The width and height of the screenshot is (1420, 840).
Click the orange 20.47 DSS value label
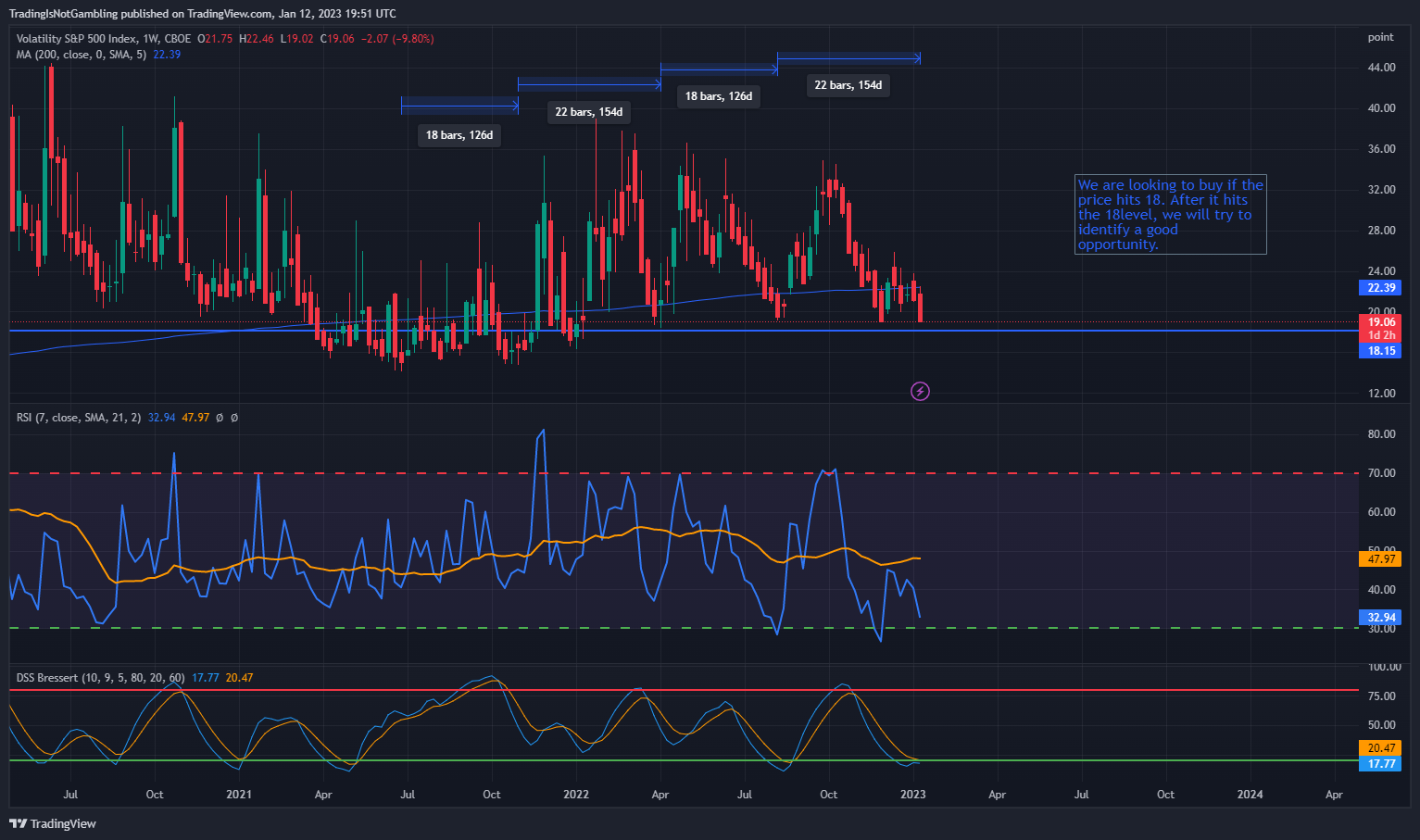coord(1380,748)
